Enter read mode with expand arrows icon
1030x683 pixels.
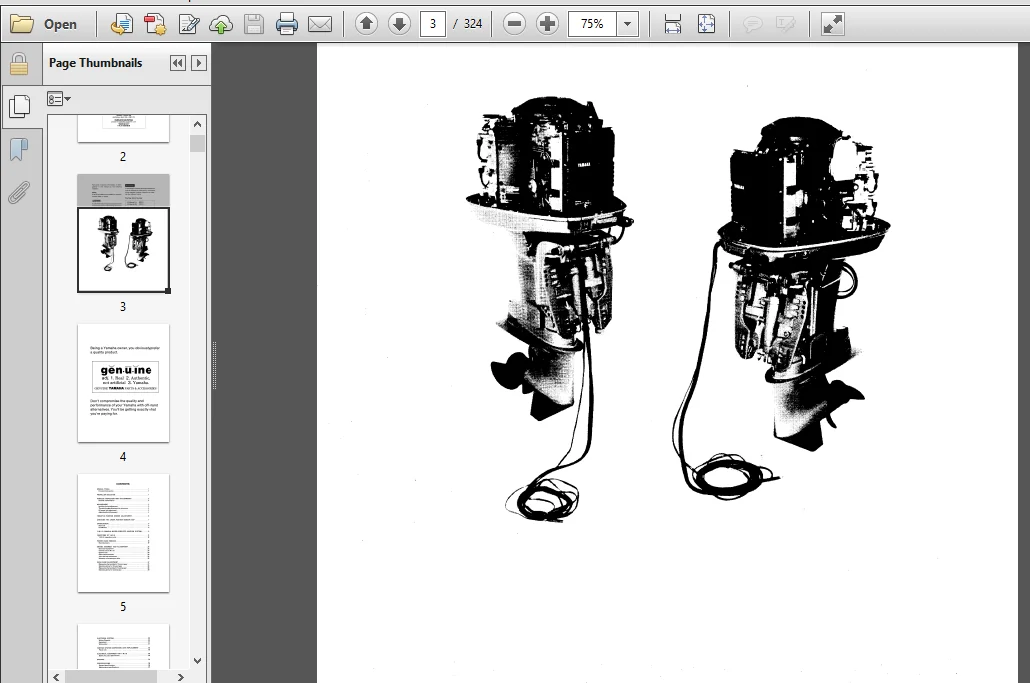pos(832,24)
